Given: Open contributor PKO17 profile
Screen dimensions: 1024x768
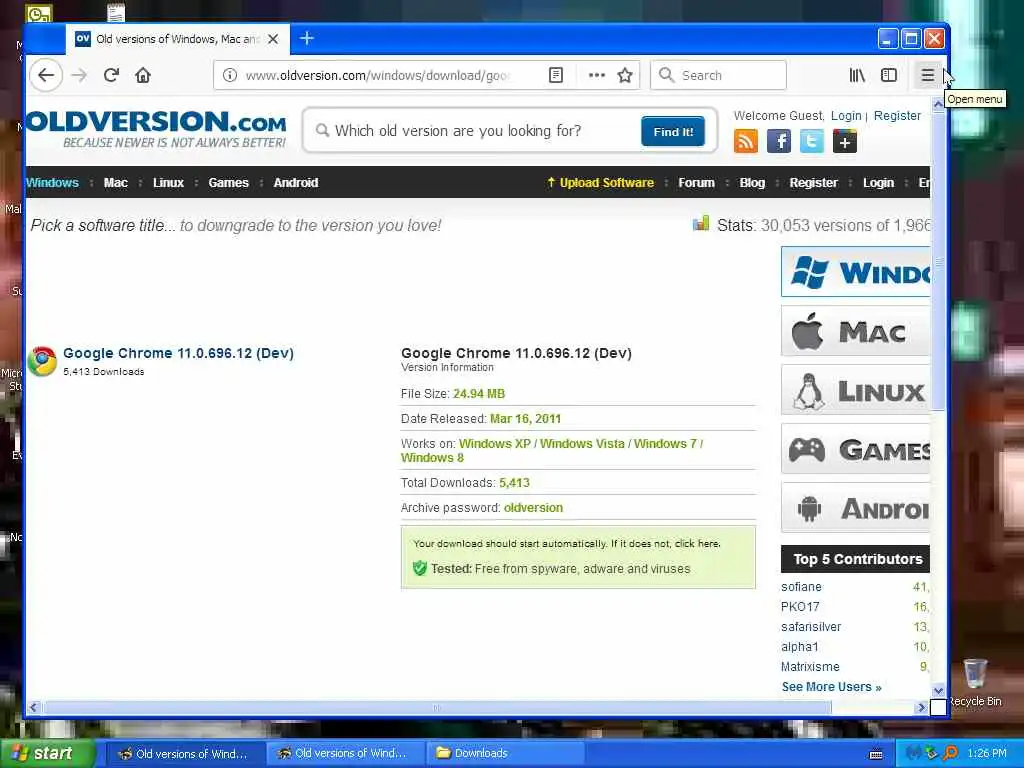Looking at the screenshot, I should point(800,607).
